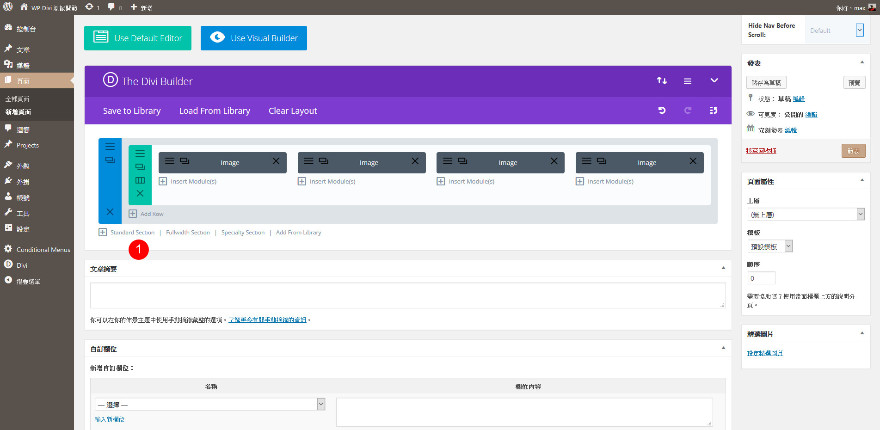Open the Divi Builder history icon
Viewport: 880px width, 430px height.
(713, 111)
